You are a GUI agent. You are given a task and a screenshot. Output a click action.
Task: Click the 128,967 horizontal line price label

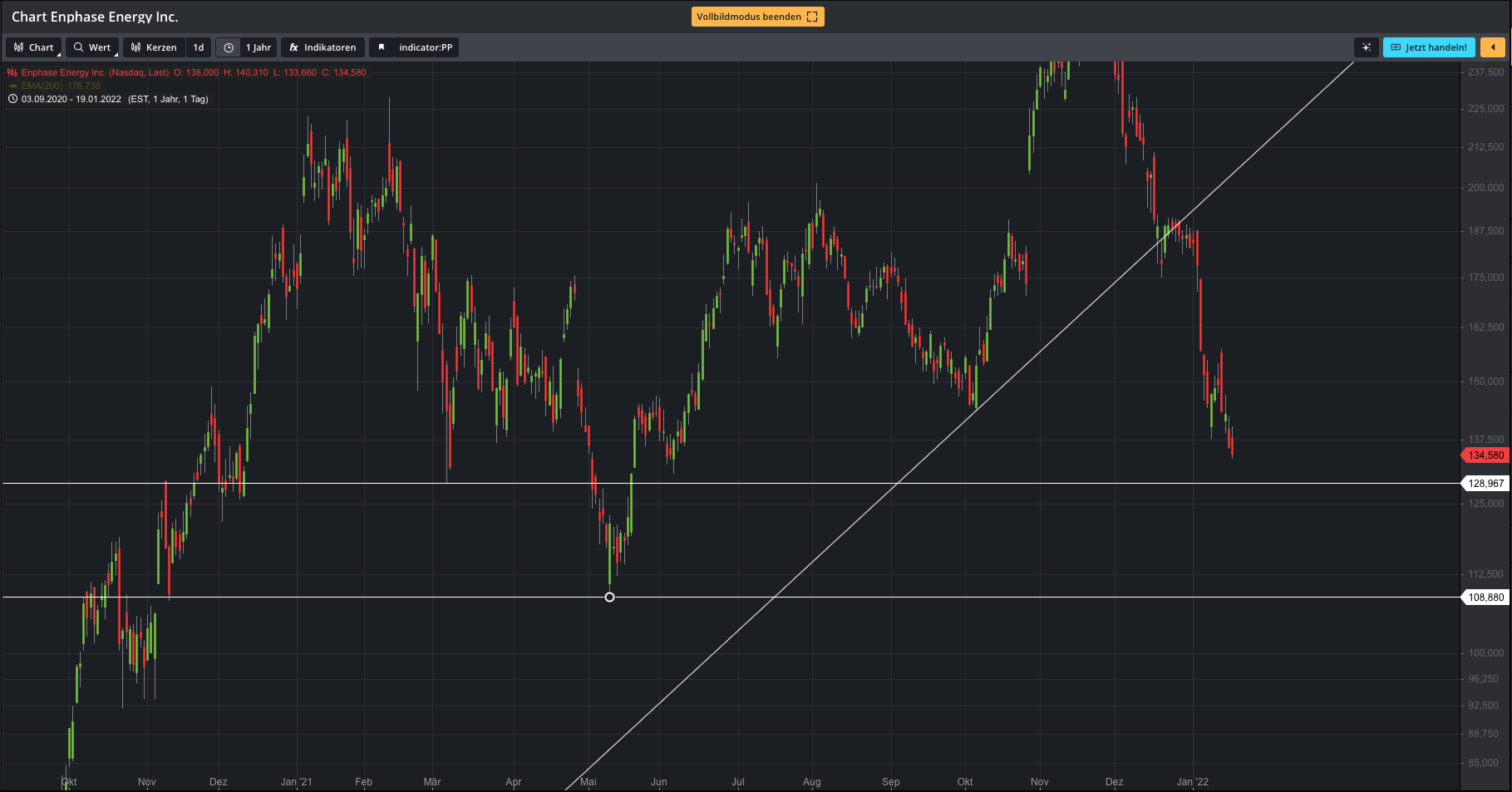1485,484
